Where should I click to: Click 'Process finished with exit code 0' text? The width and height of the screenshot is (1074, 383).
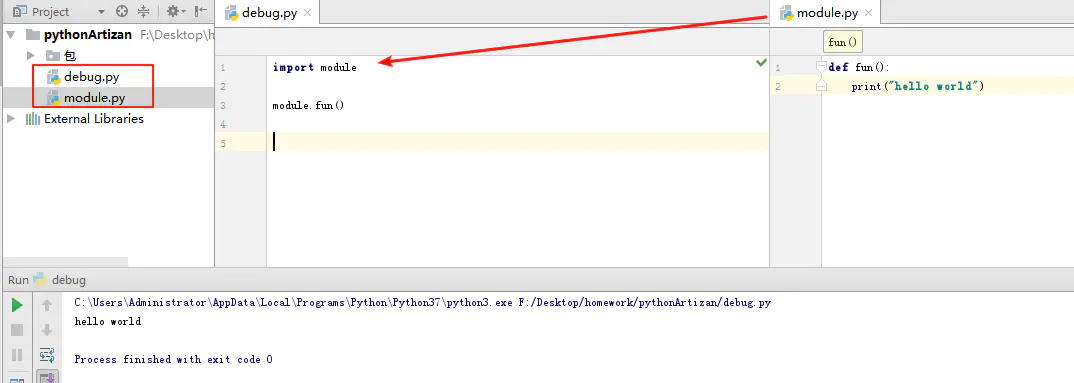173,359
